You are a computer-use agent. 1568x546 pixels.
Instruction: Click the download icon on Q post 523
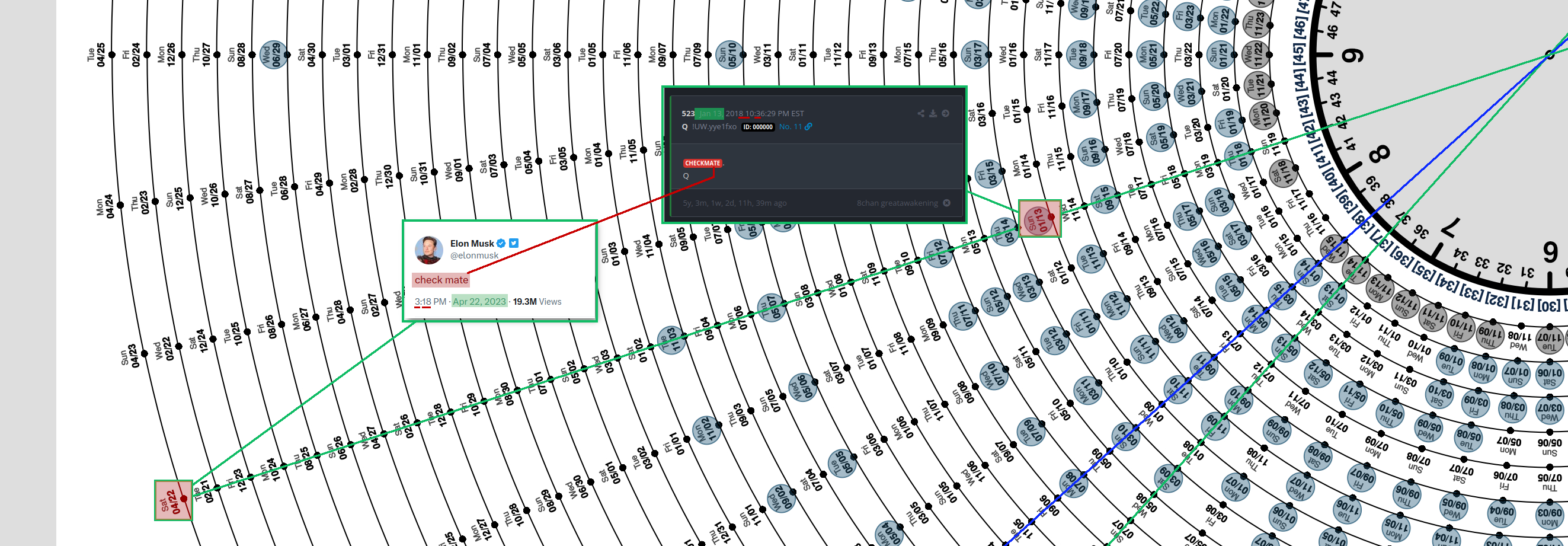tap(933, 113)
